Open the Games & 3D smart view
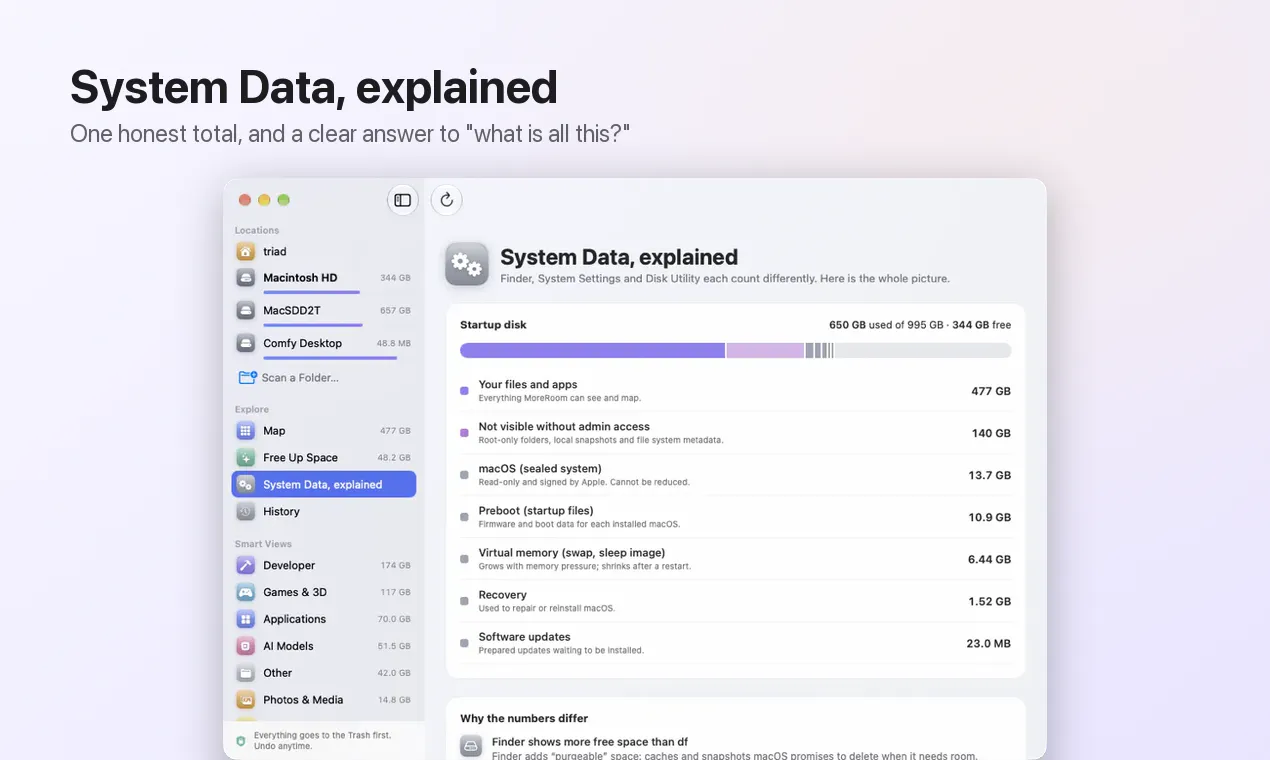1270x760 pixels. 324,593
